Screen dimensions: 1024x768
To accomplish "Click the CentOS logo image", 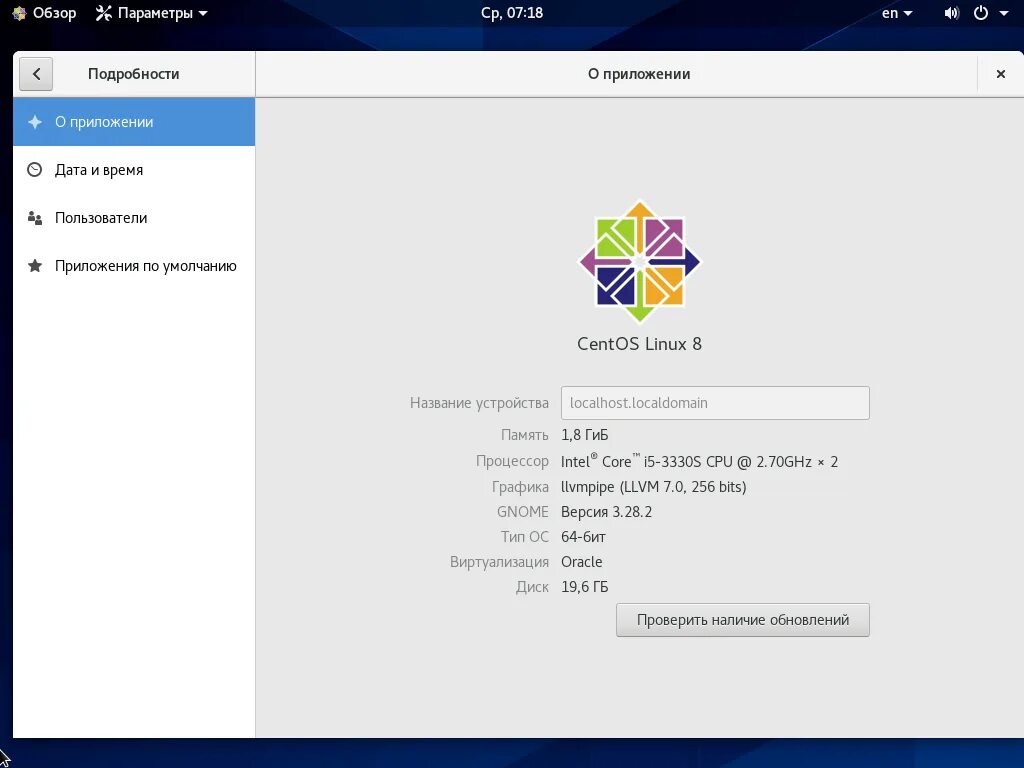I will point(640,261).
